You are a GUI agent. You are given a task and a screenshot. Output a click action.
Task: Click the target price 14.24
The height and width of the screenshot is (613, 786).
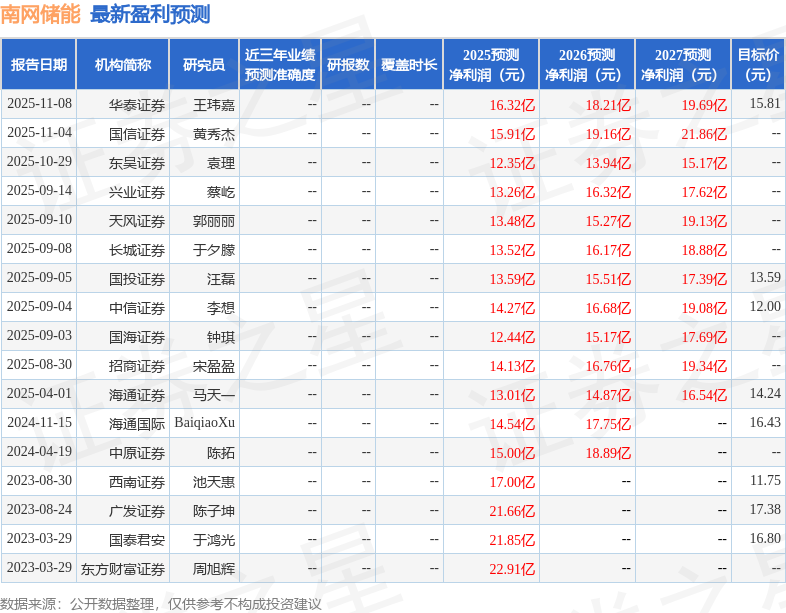coord(765,394)
